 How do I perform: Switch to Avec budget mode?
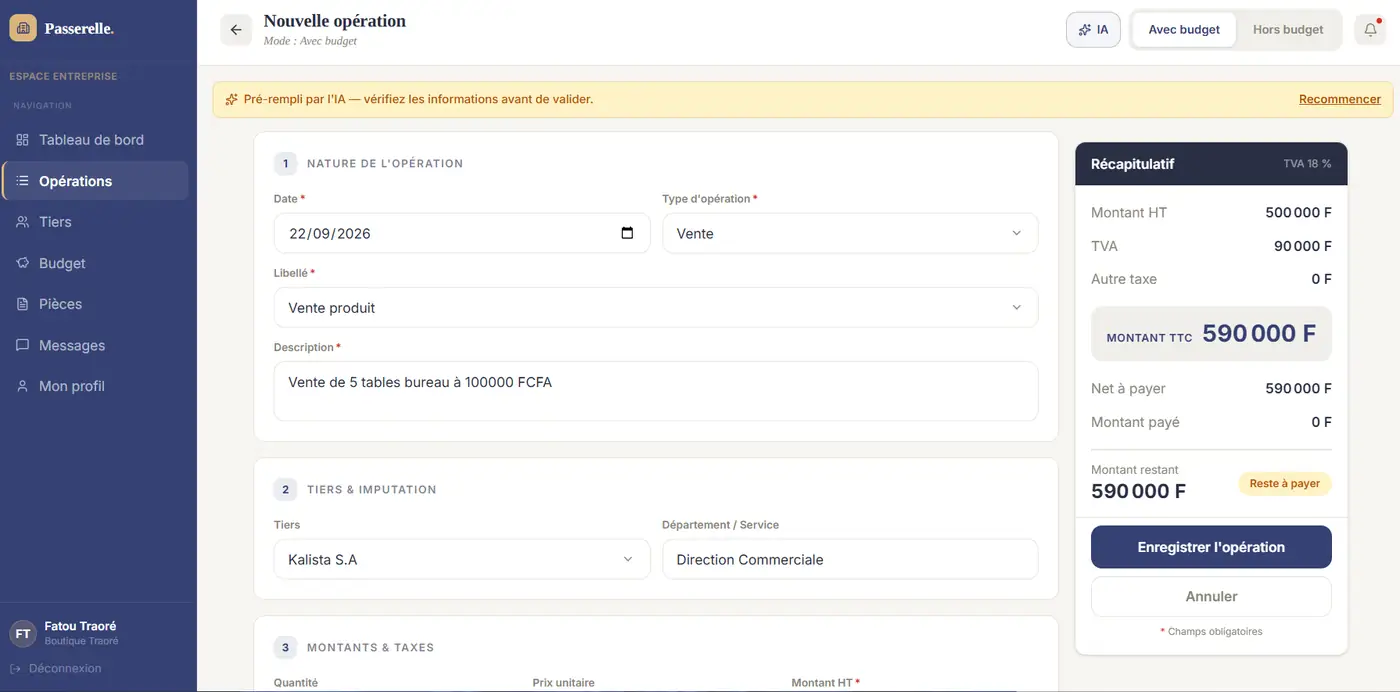coord(1184,30)
